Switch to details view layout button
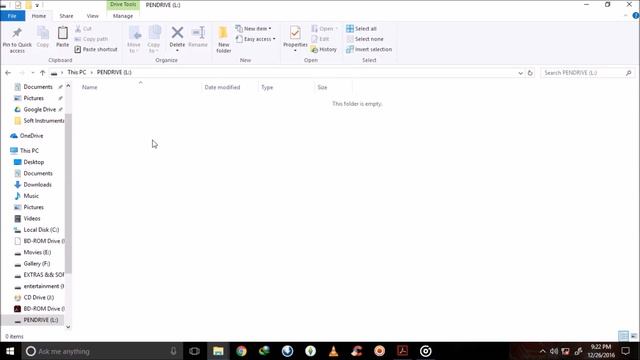 coord(623,336)
